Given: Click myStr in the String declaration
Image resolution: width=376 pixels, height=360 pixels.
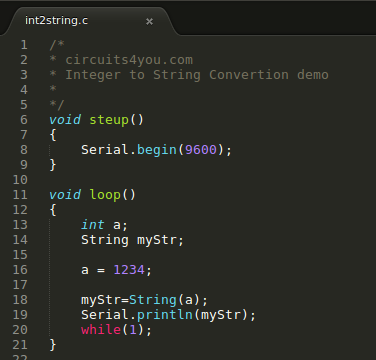Looking at the screenshot, I should click(157, 240).
